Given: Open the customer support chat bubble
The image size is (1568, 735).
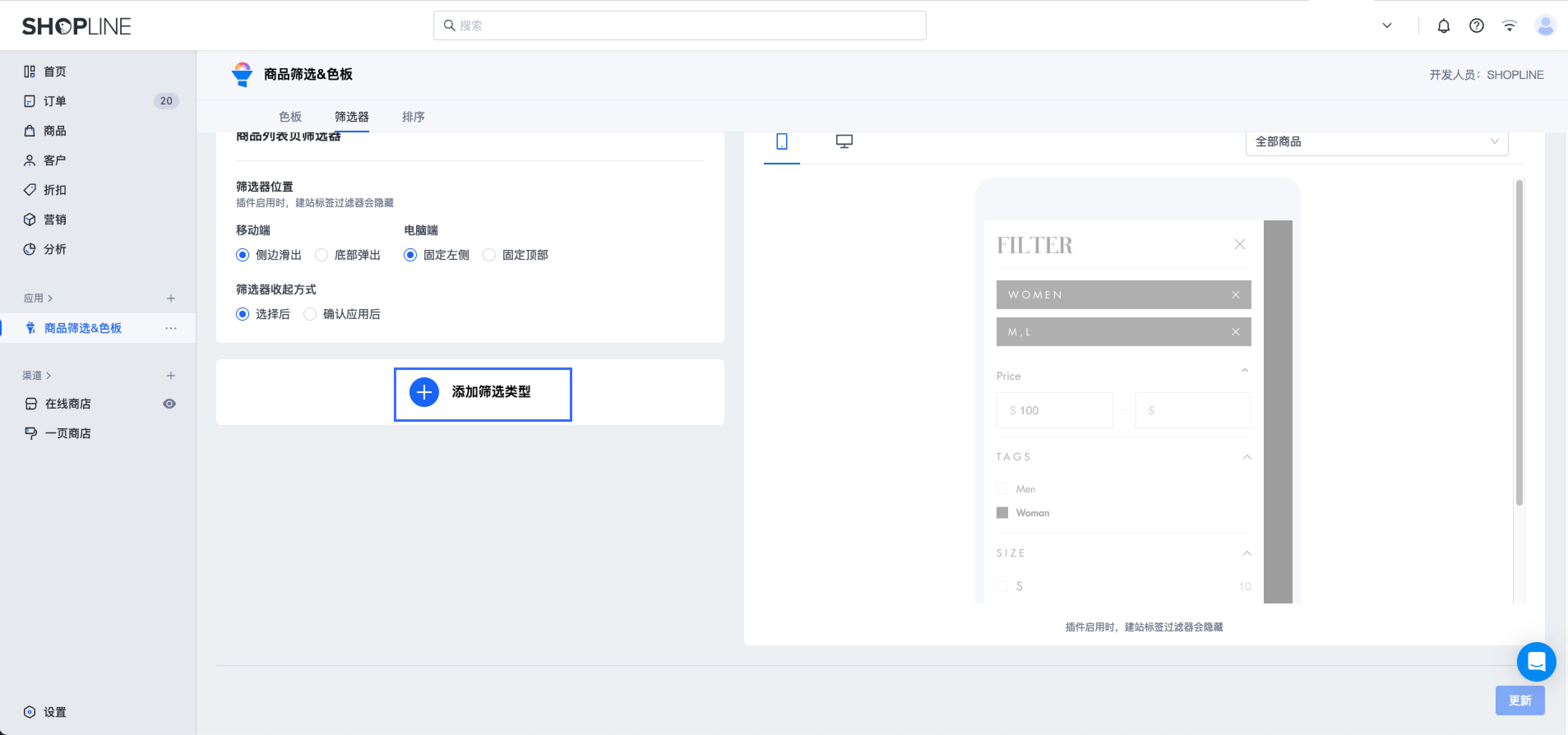Looking at the screenshot, I should [x=1536, y=661].
